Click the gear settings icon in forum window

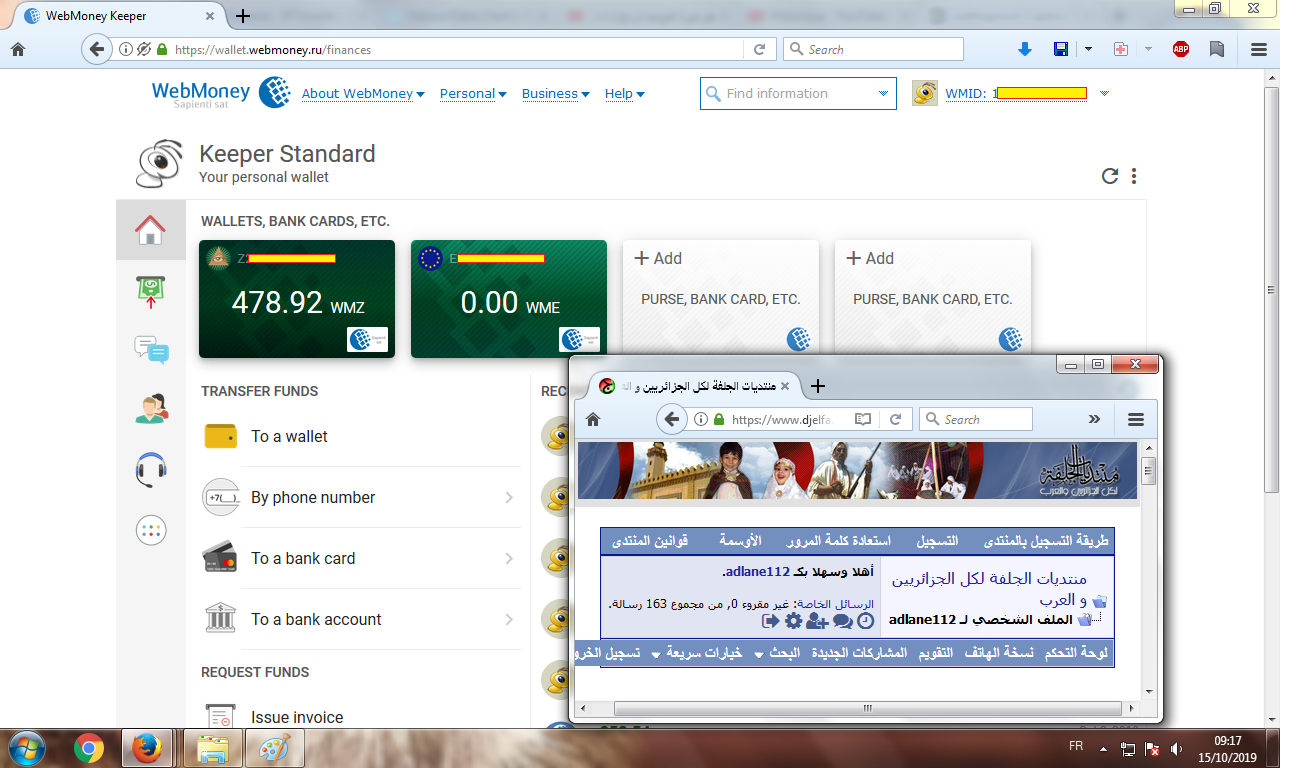[793, 621]
